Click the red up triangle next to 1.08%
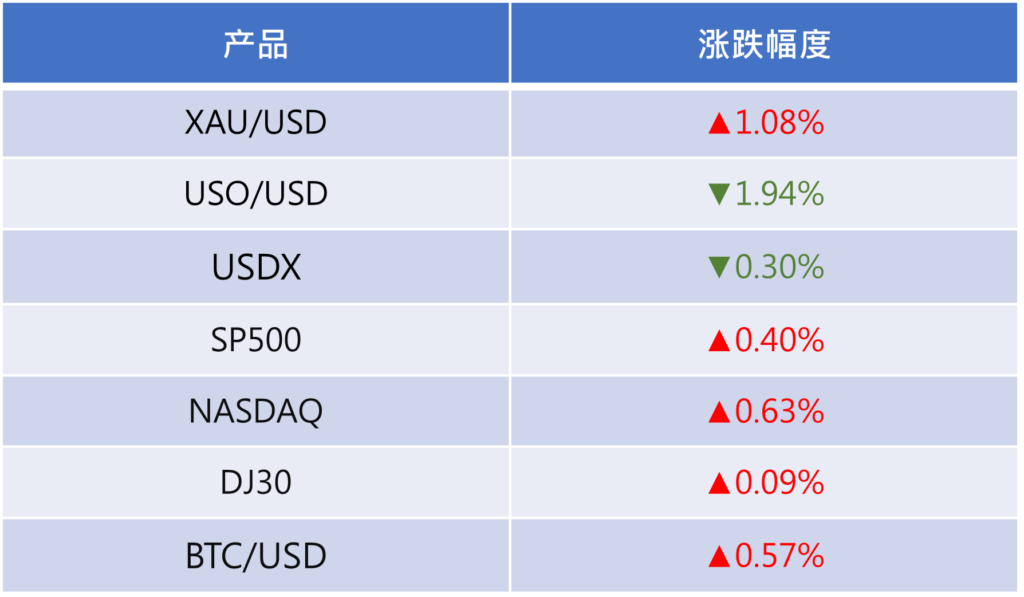The width and height of the screenshot is (1024, 597). pos(719,124)
